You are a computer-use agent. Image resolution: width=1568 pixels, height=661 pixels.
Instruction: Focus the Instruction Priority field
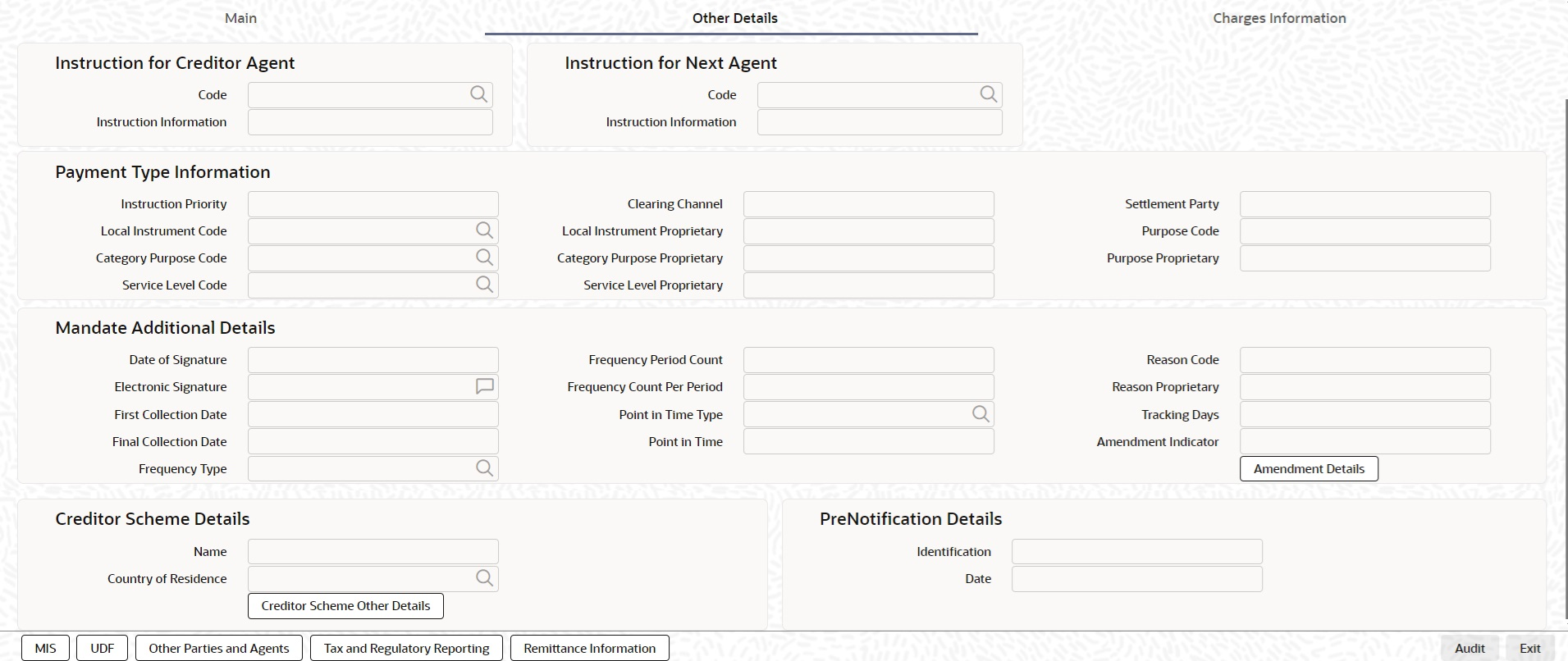pyautogui.click(x=373, y=204)
